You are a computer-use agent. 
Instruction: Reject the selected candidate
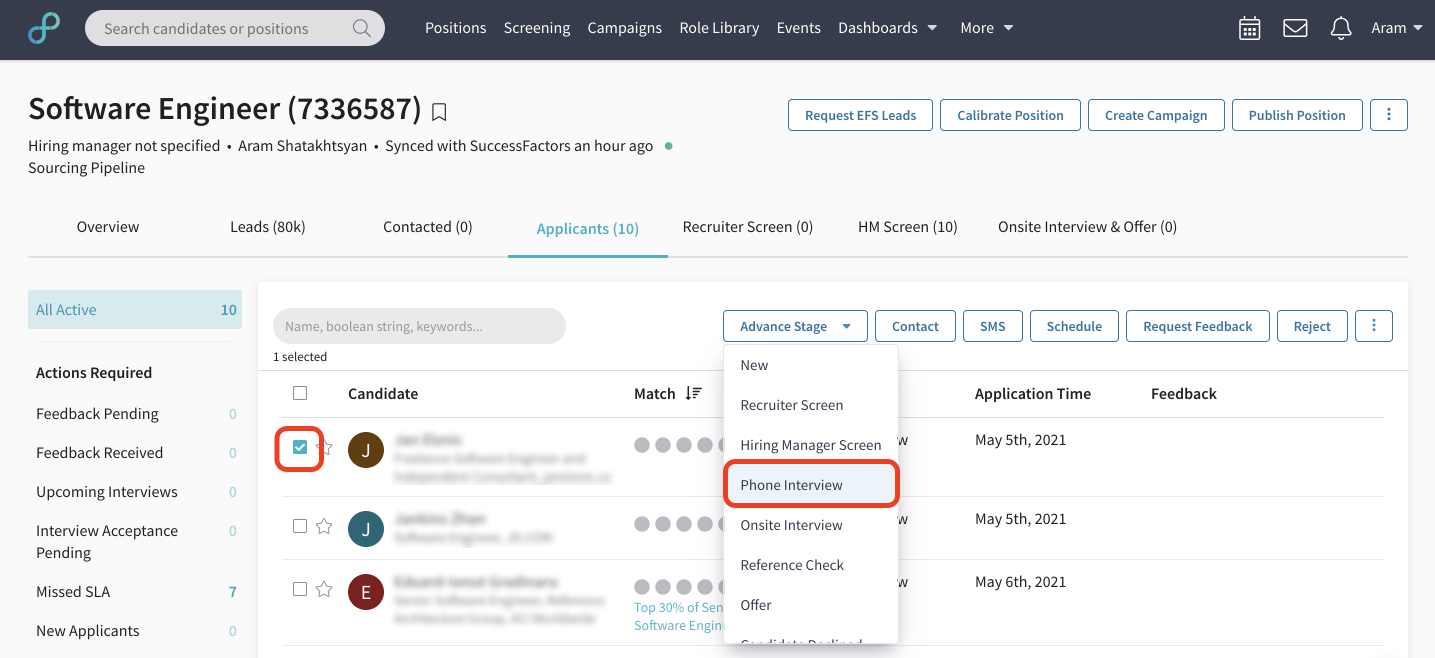tap(1312, 326)
